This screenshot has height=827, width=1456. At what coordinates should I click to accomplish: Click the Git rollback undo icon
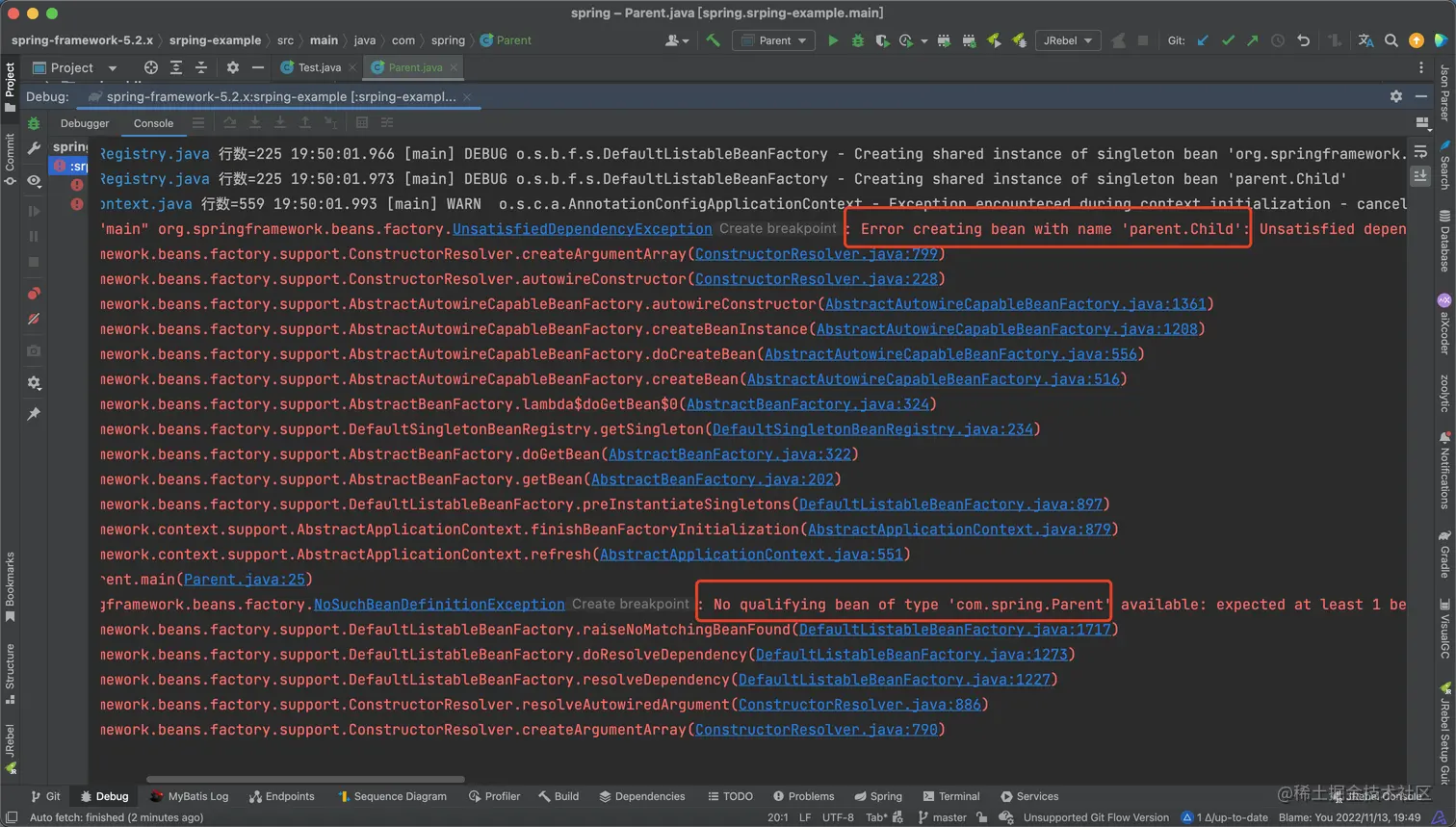(x=1303, y=40)
